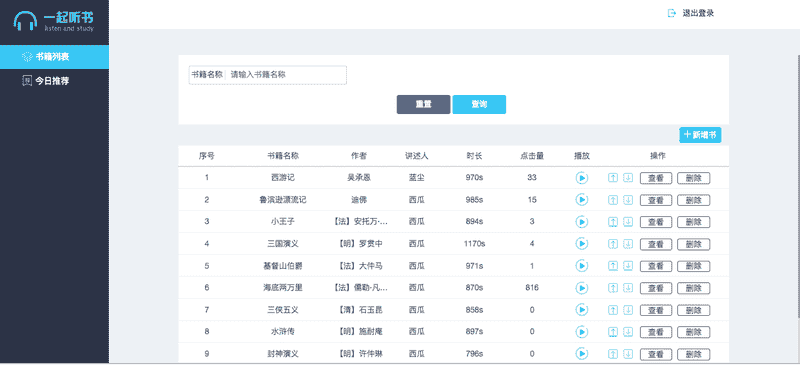Play the 西游记 audiobook

582,178
